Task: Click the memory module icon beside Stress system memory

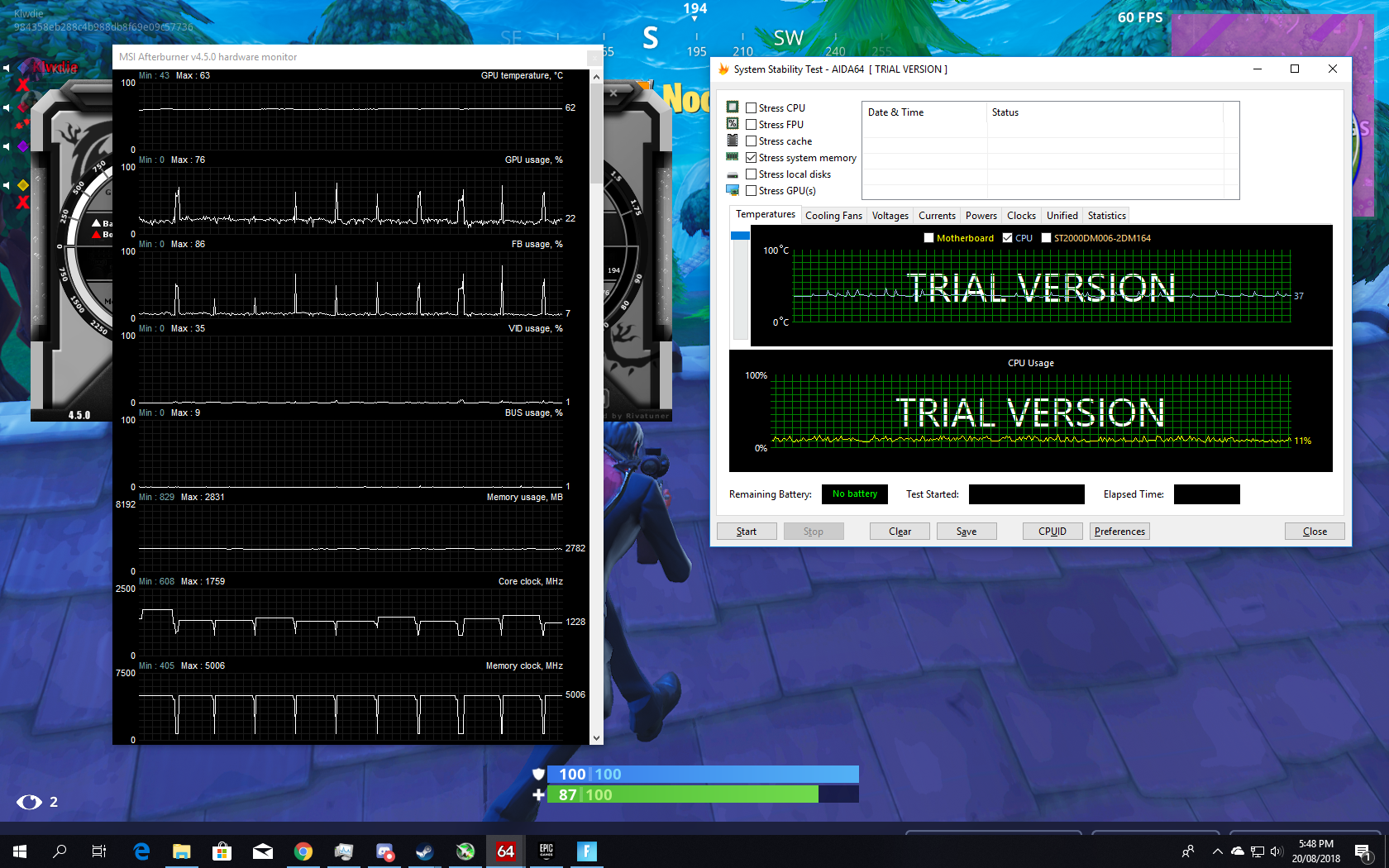Action: tap(733, 157)
